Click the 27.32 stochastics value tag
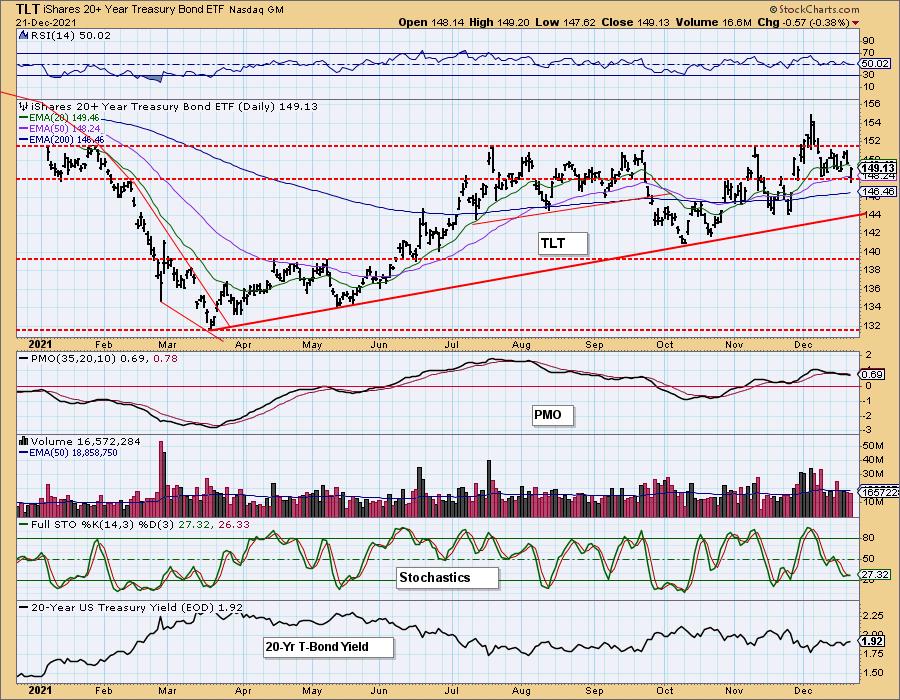900x700 pixels. tap(875, 574)
